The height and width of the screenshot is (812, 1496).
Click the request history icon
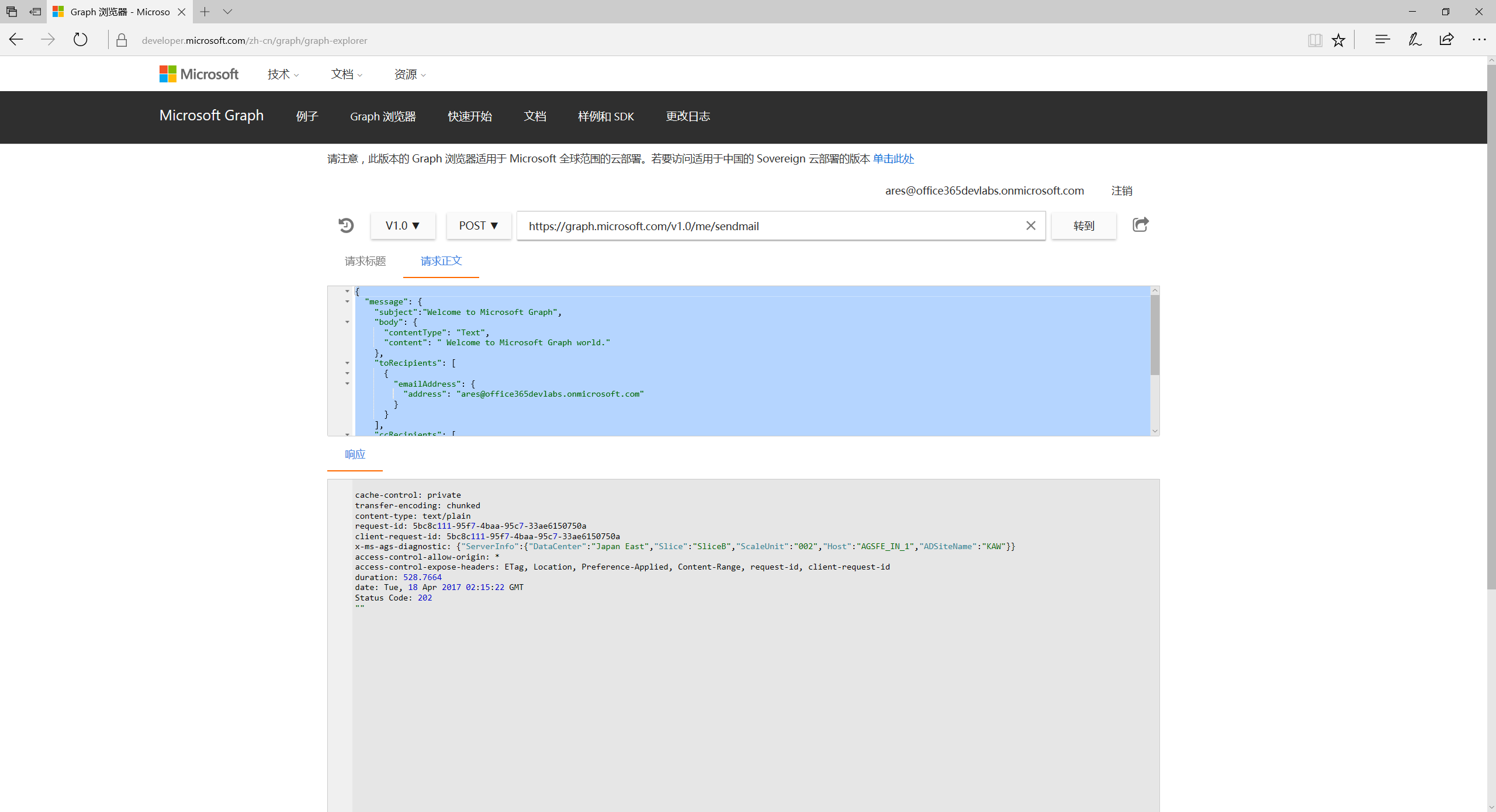pyautogui.click(x=346, y=225)
